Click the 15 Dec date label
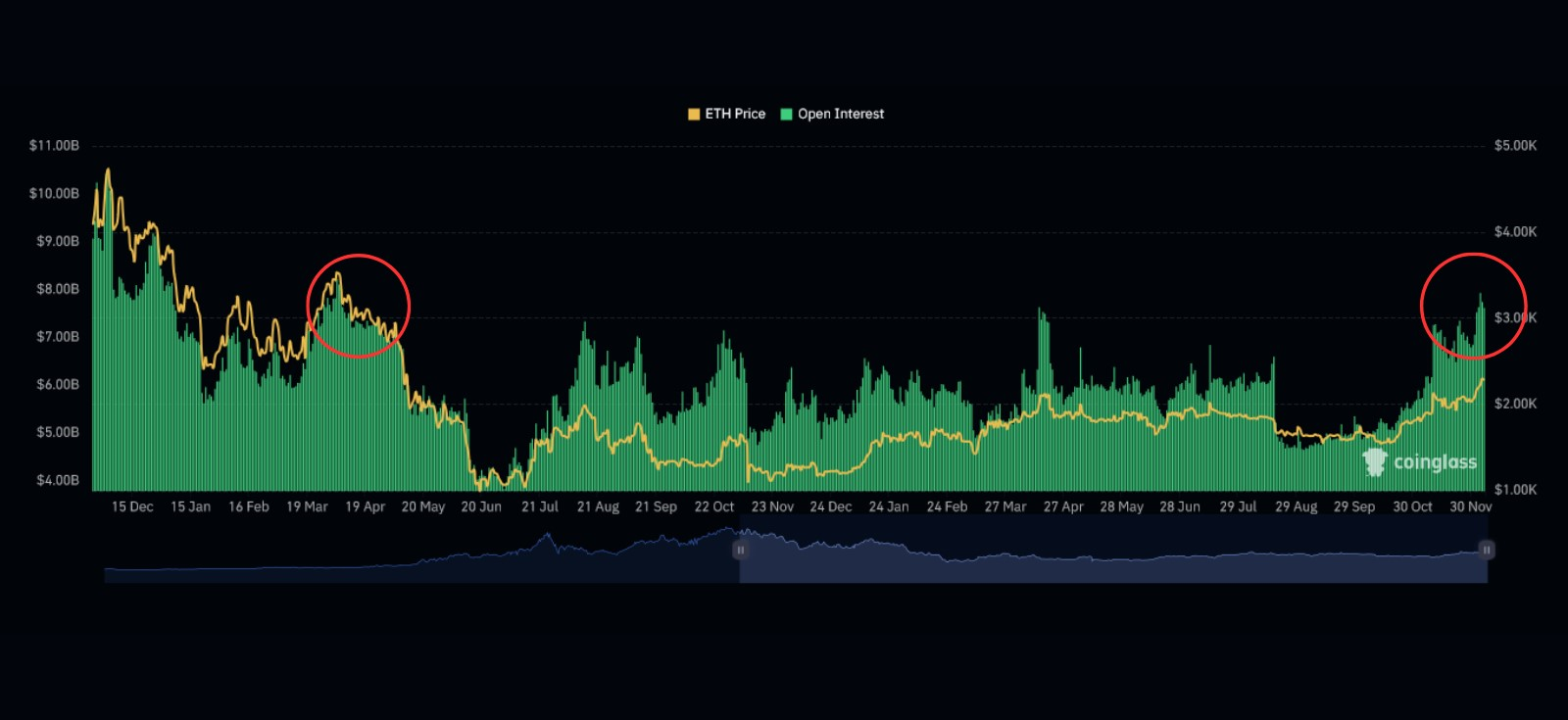 [132, 507]
